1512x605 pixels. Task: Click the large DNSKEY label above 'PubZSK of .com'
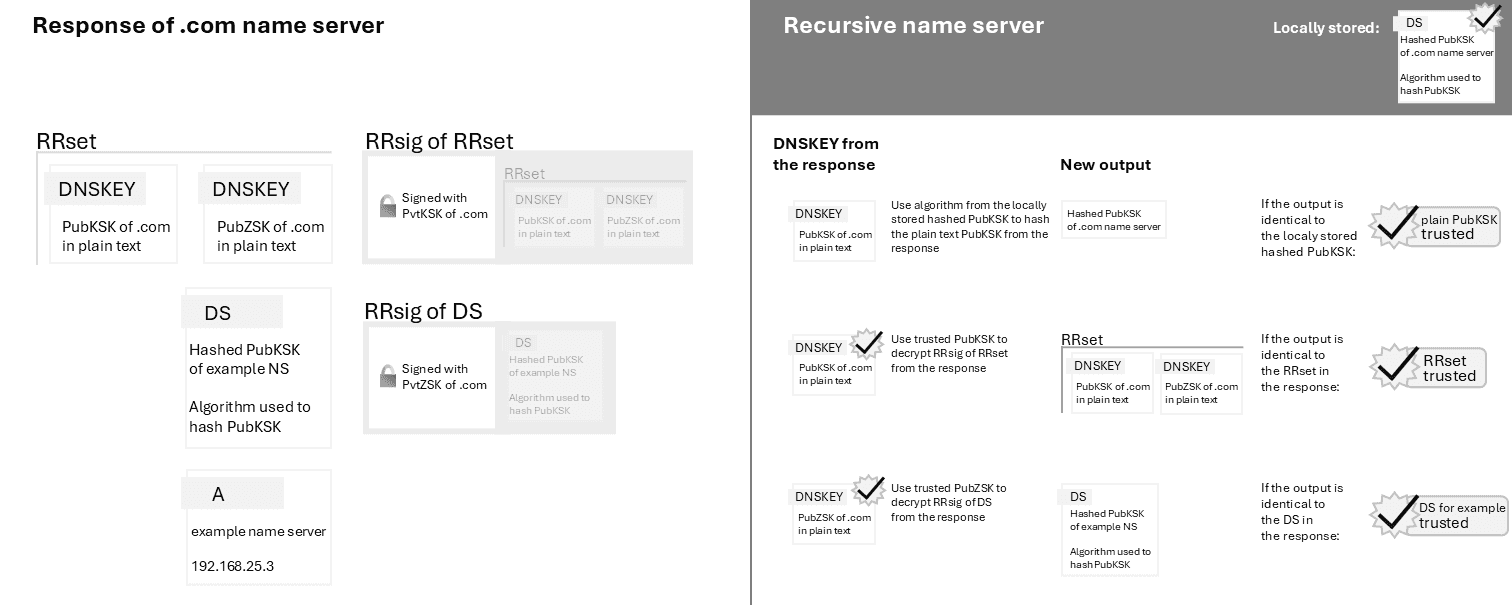(x=250, y=189)
